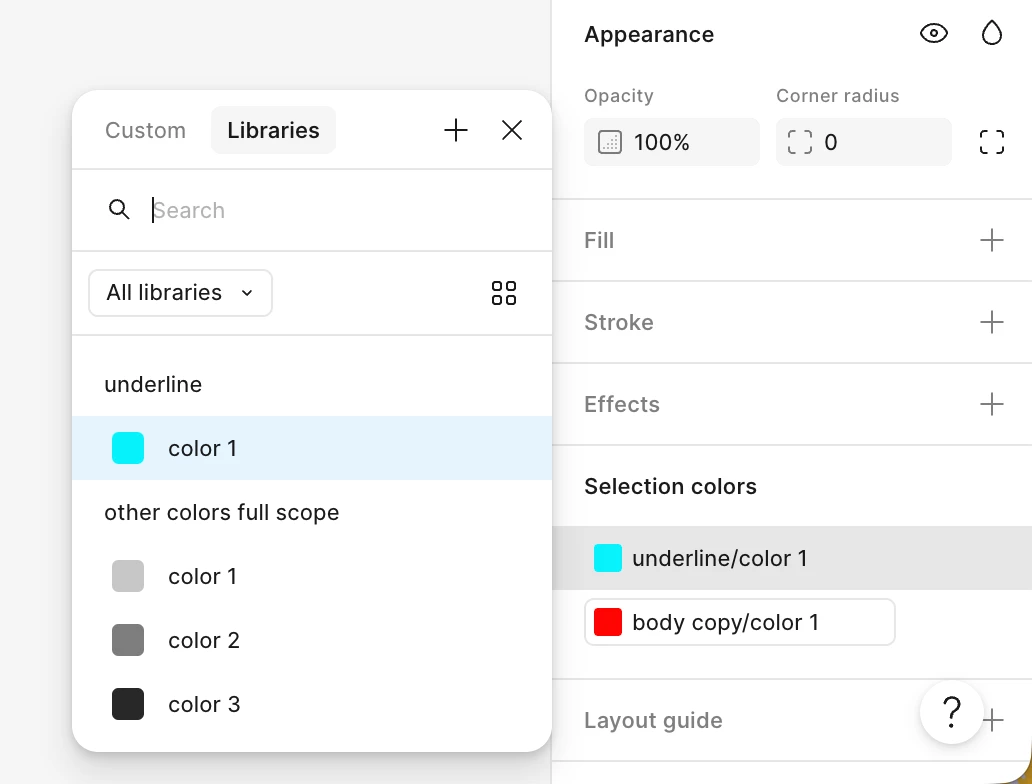Switch to grid view in libraries

pyautogui.click(x=503, y=293)
